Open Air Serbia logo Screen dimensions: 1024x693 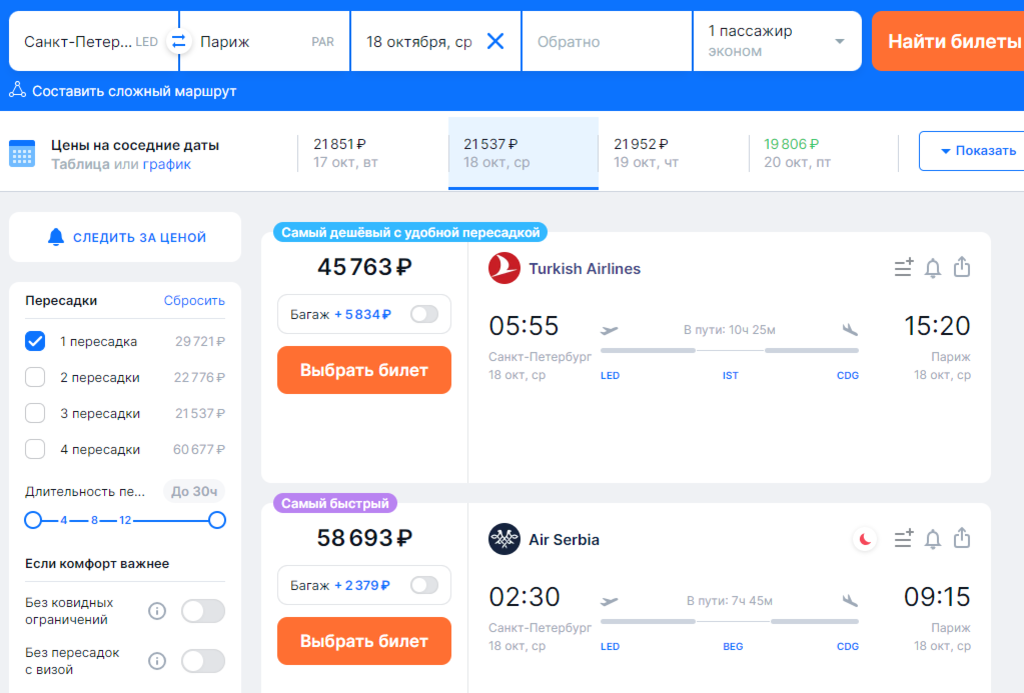(x=504, y=540)
